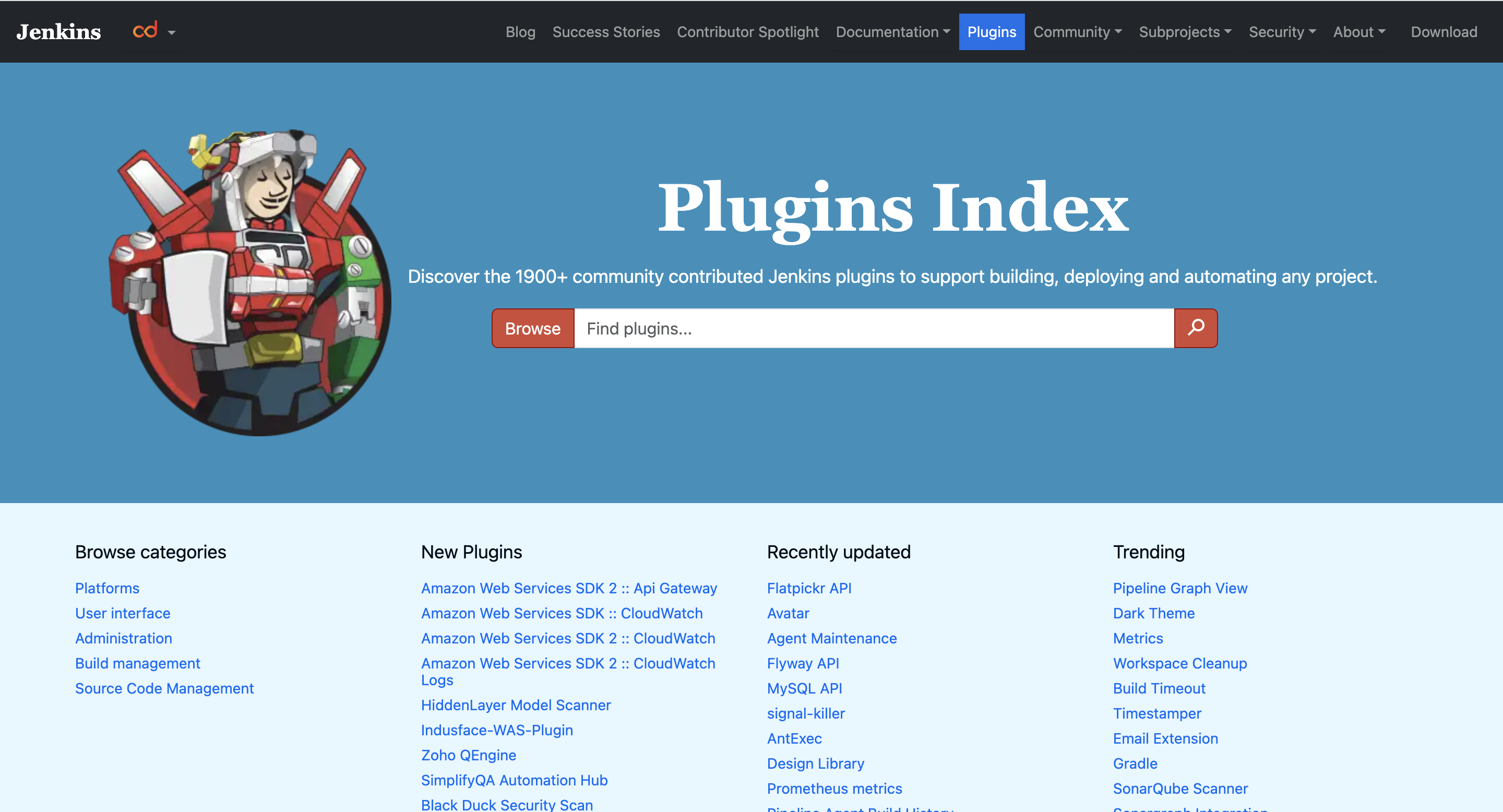Open the Dark Theme trending plugin
The width and height of the screenshot is (1503, 812).
click(x=1153, y=613)
